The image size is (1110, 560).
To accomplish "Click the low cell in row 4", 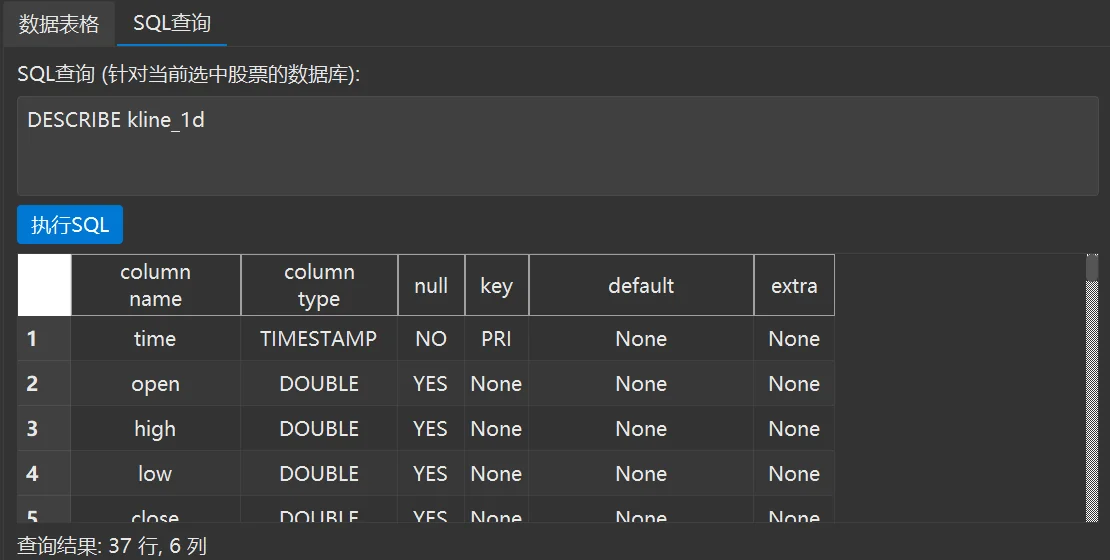I will (x=156, y=474).
